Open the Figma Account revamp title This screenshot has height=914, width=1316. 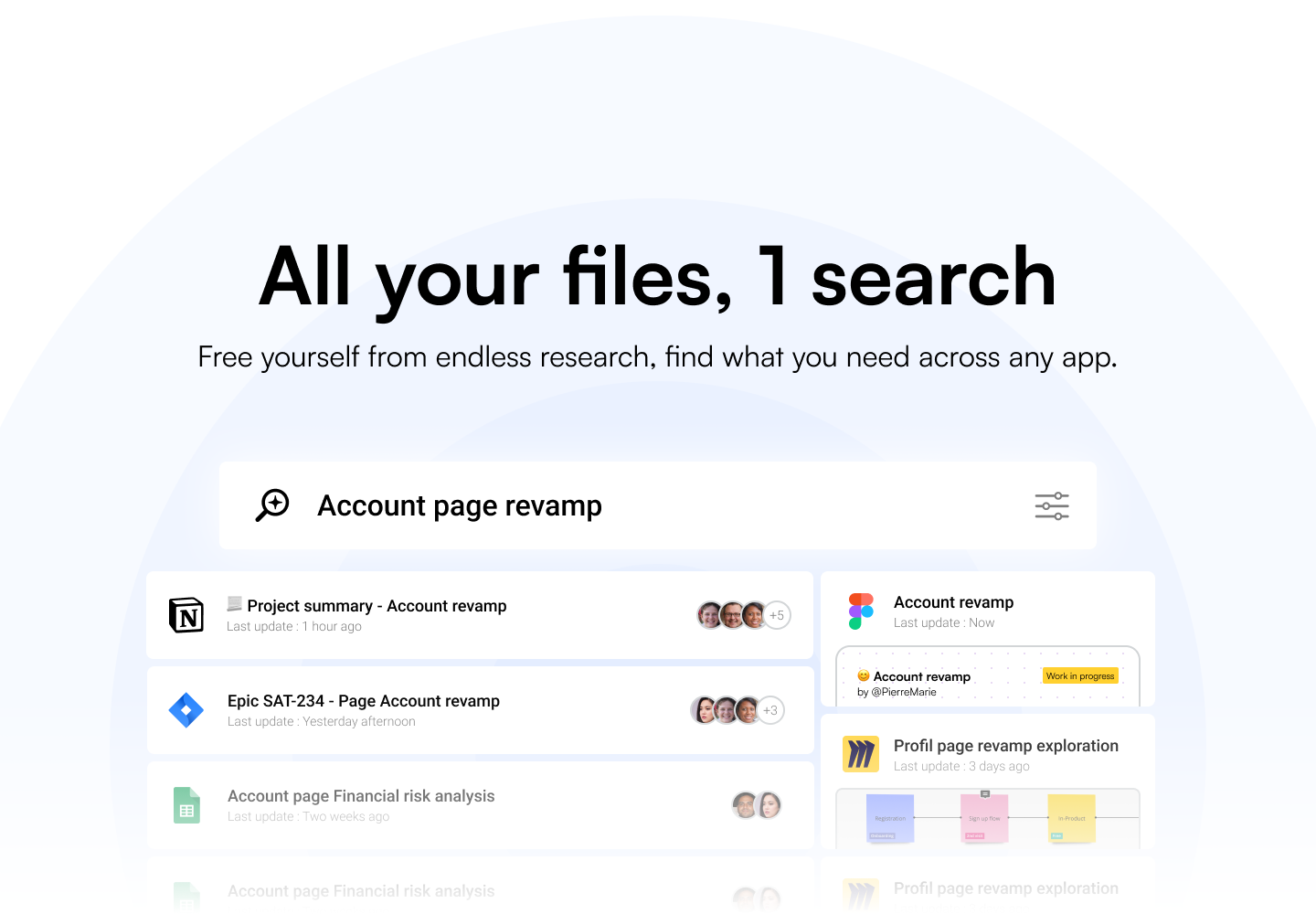(953, 602)
